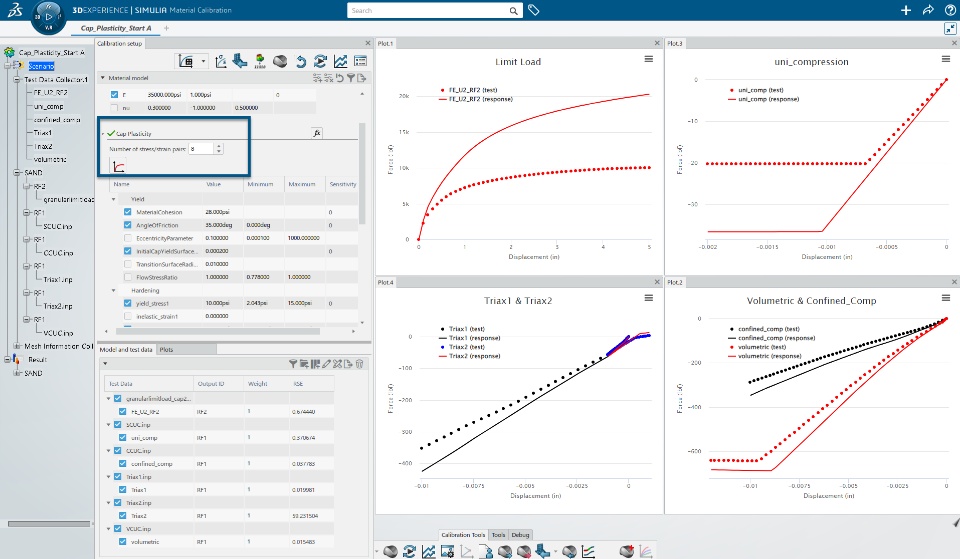The width and height of the screenshot is (960, 559).
Task: Select the Calibration Tools tab
Action: point(463,535)
